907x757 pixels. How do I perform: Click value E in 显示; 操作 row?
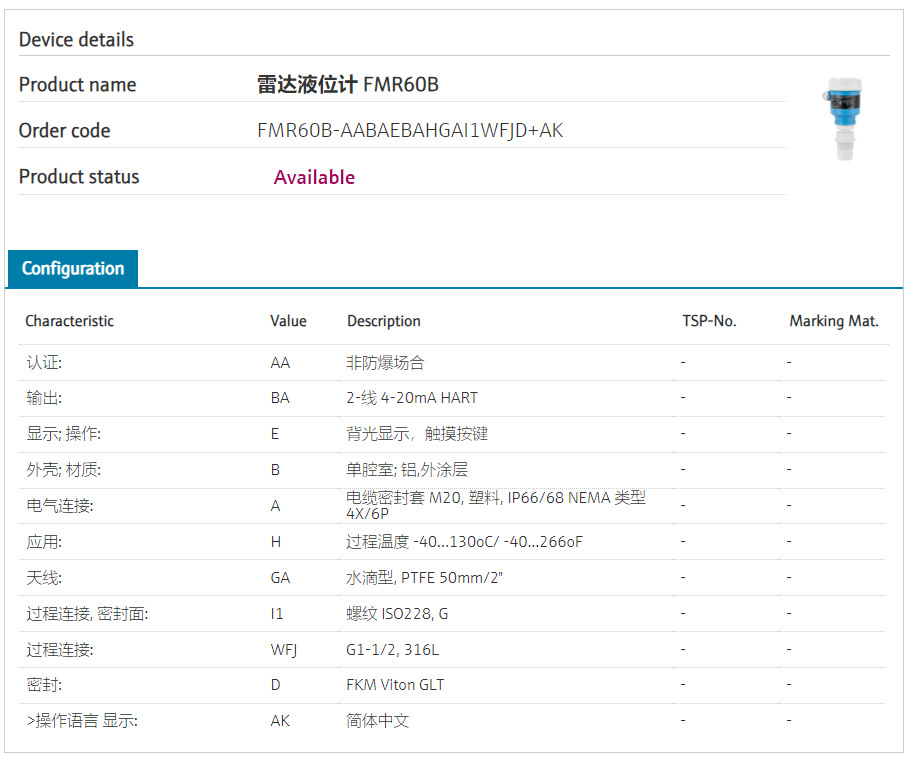click(x=275, y=434)
